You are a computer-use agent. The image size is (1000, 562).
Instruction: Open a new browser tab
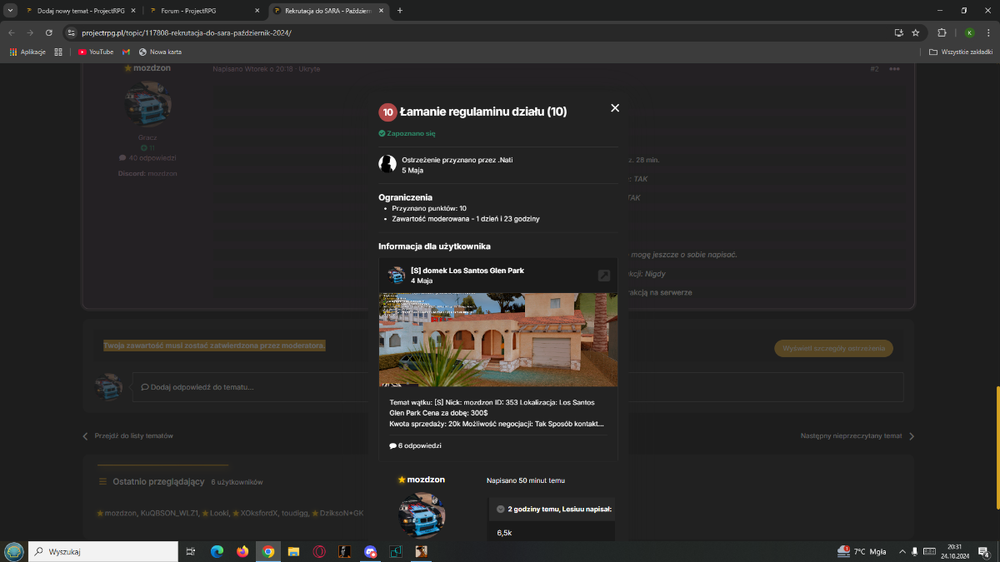(x=400, y=11)
